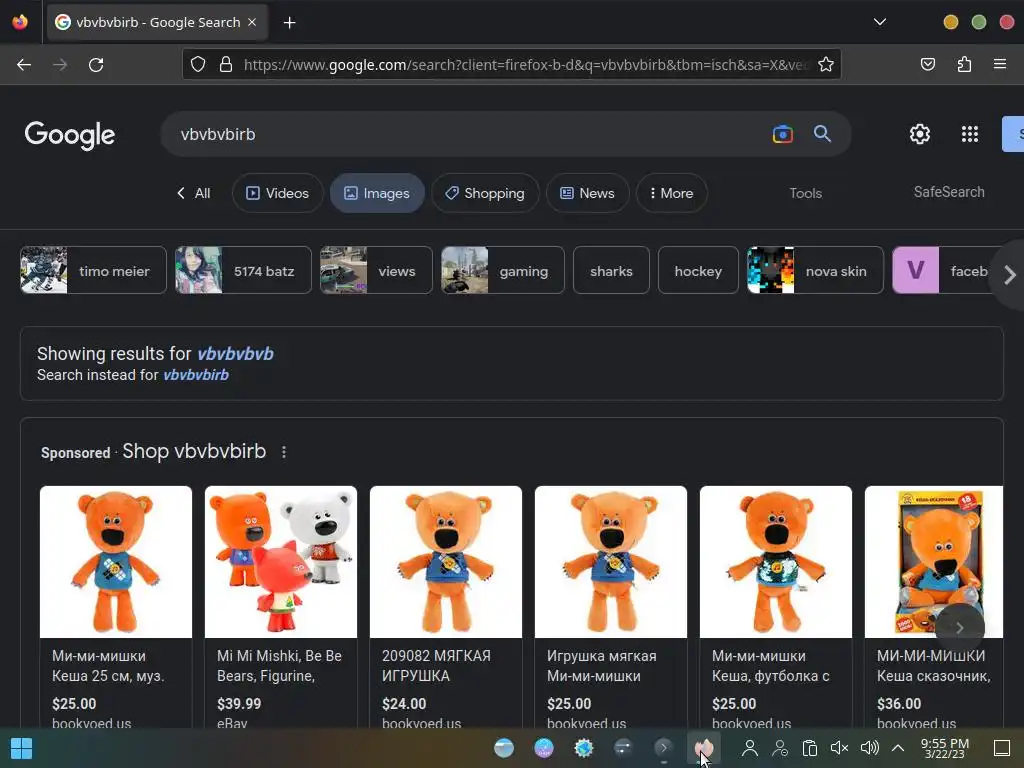Show the desktop with the square button
Viewport: 1024px width, 768px height.
[1002, 748]
